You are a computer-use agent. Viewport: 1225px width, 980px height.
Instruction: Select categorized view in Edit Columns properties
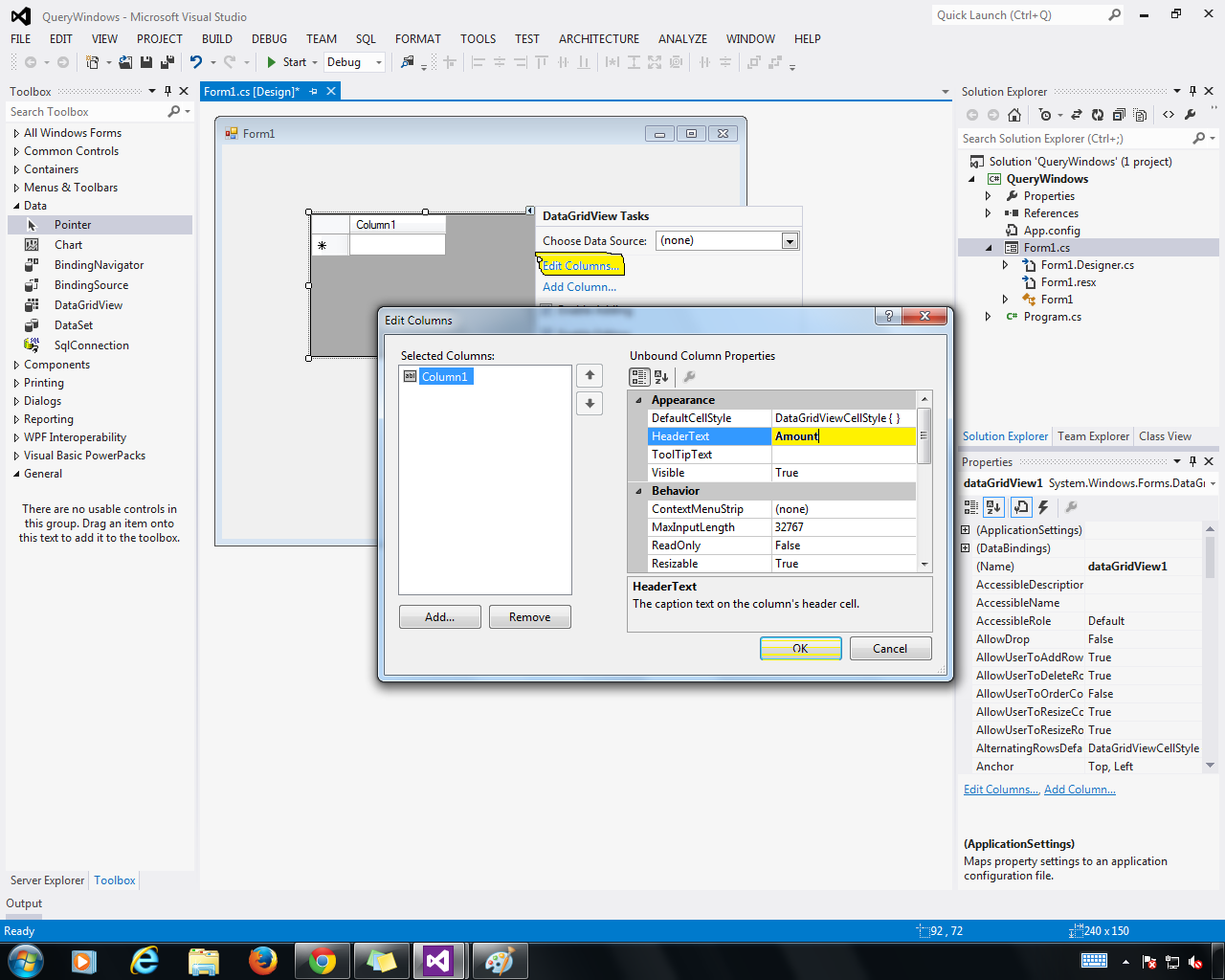[639, 375]
